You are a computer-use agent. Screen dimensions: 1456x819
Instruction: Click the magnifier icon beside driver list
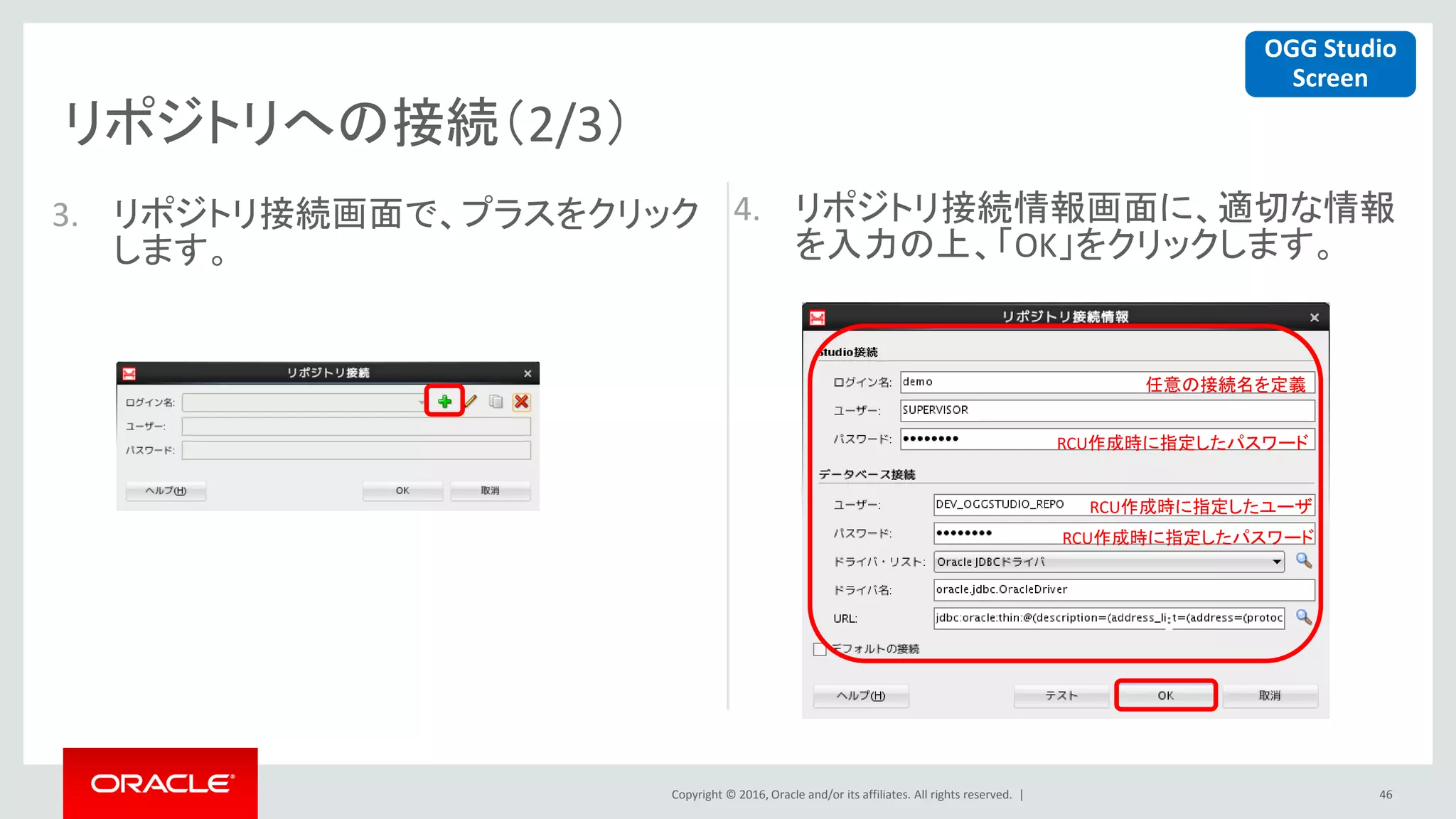[1304, 561]
